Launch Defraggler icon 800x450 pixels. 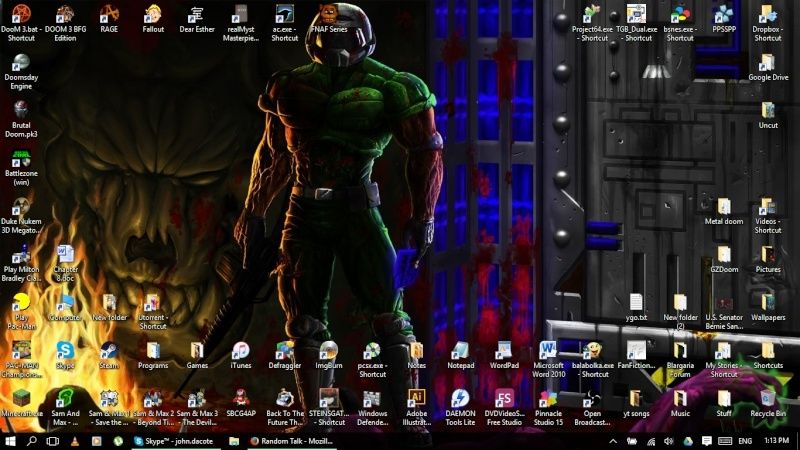tap(285, 351)
